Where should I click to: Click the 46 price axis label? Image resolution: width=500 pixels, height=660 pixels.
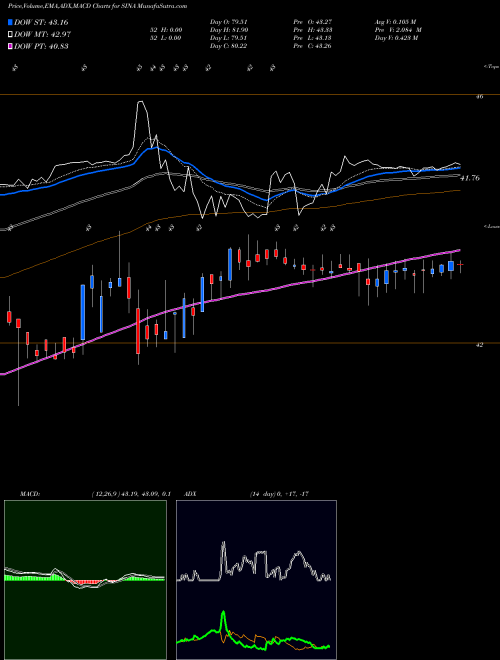coord(479,96)
